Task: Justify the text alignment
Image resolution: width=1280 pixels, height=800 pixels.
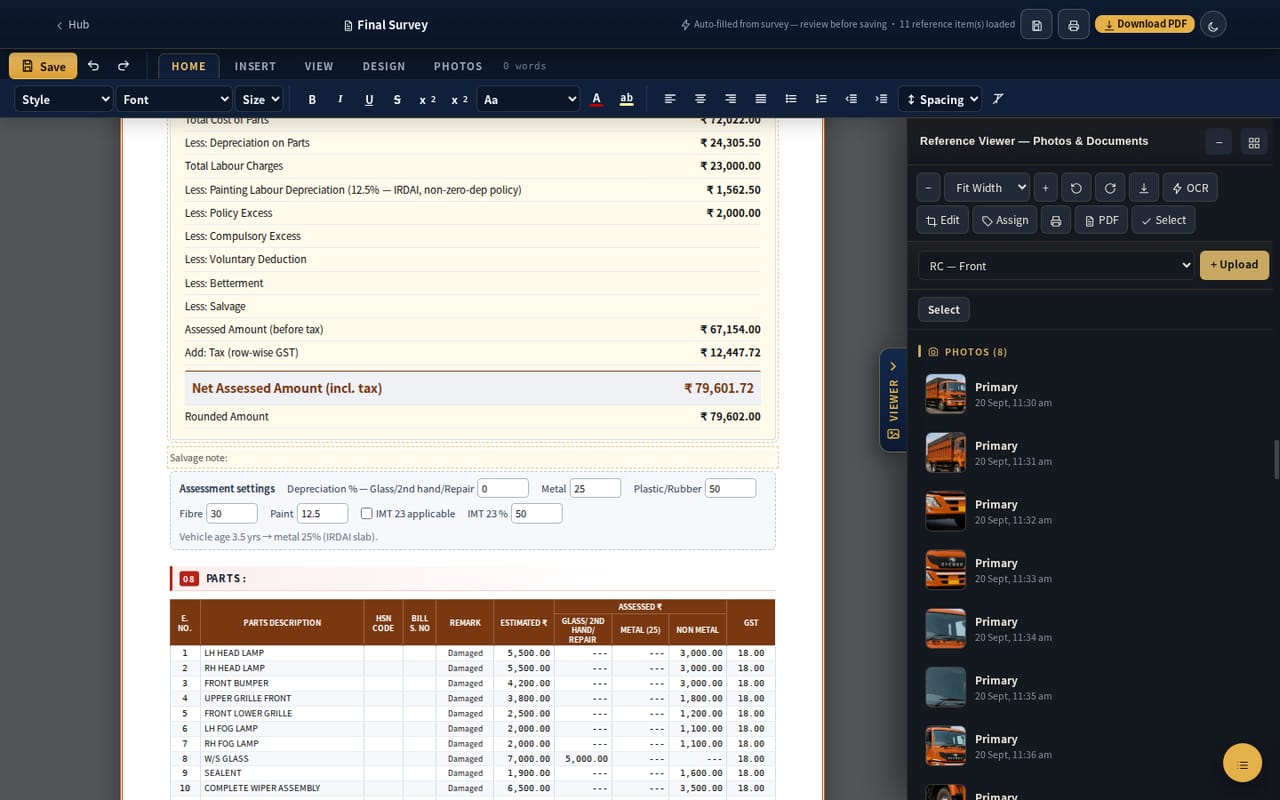Action: point(761,99)
